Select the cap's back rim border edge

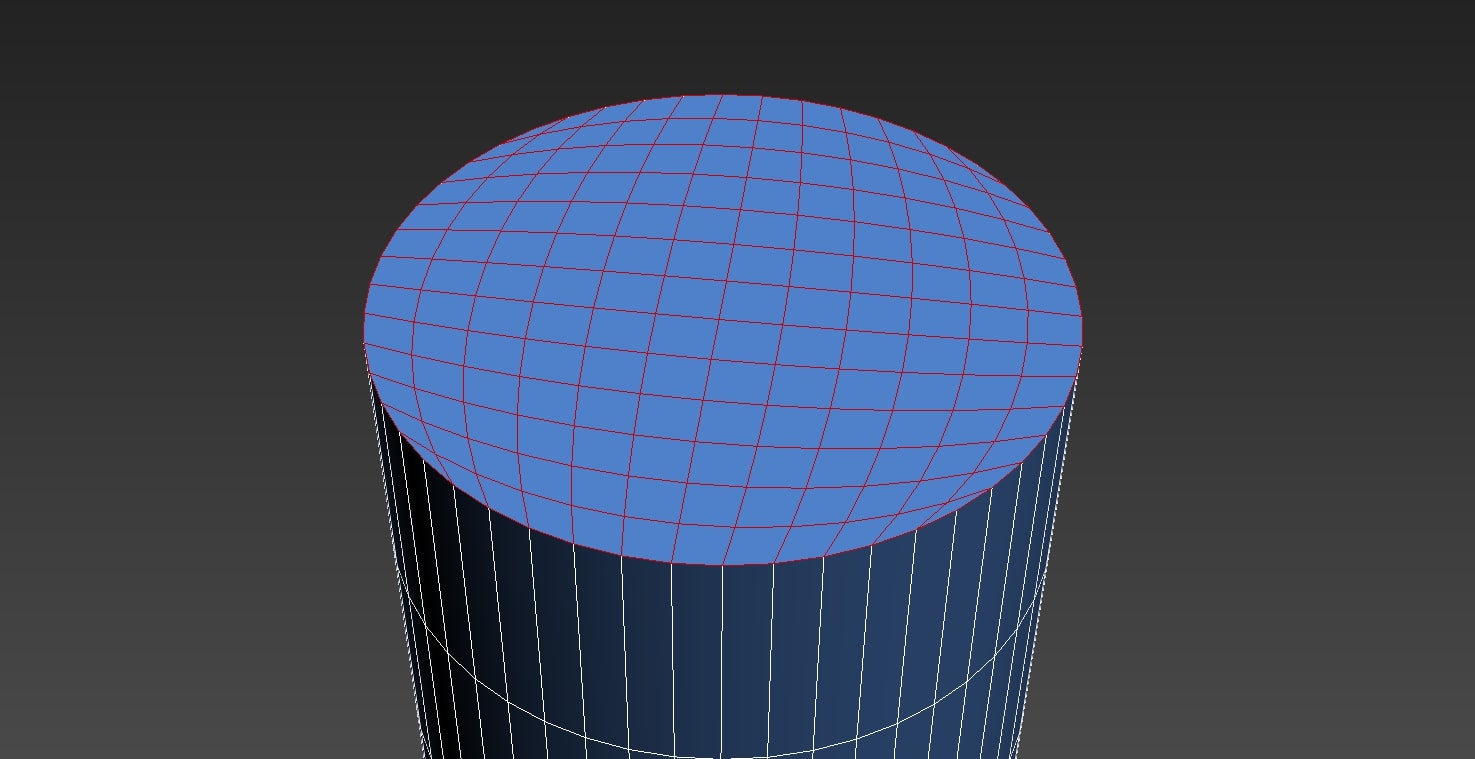tap(720, 96)
